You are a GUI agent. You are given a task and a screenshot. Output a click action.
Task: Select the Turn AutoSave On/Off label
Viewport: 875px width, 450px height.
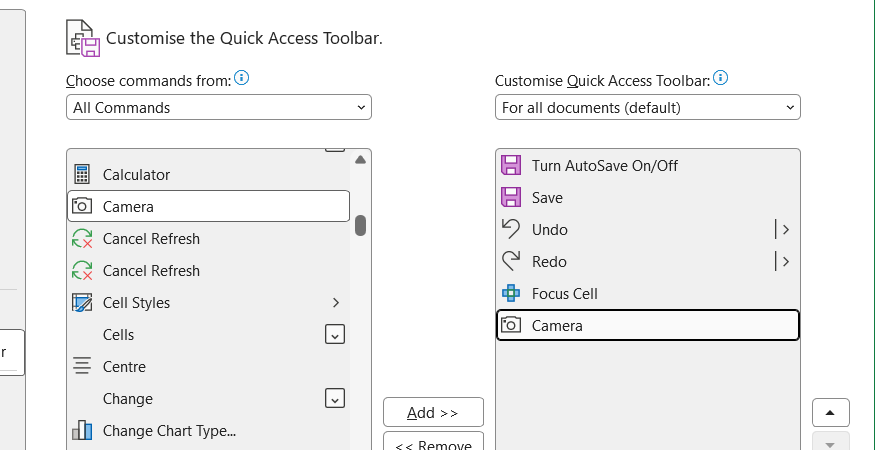click(605, 166)
